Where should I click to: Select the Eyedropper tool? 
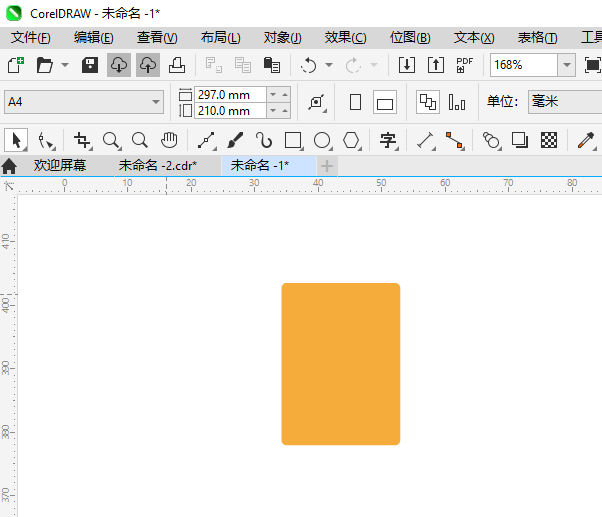click(586, 140)
